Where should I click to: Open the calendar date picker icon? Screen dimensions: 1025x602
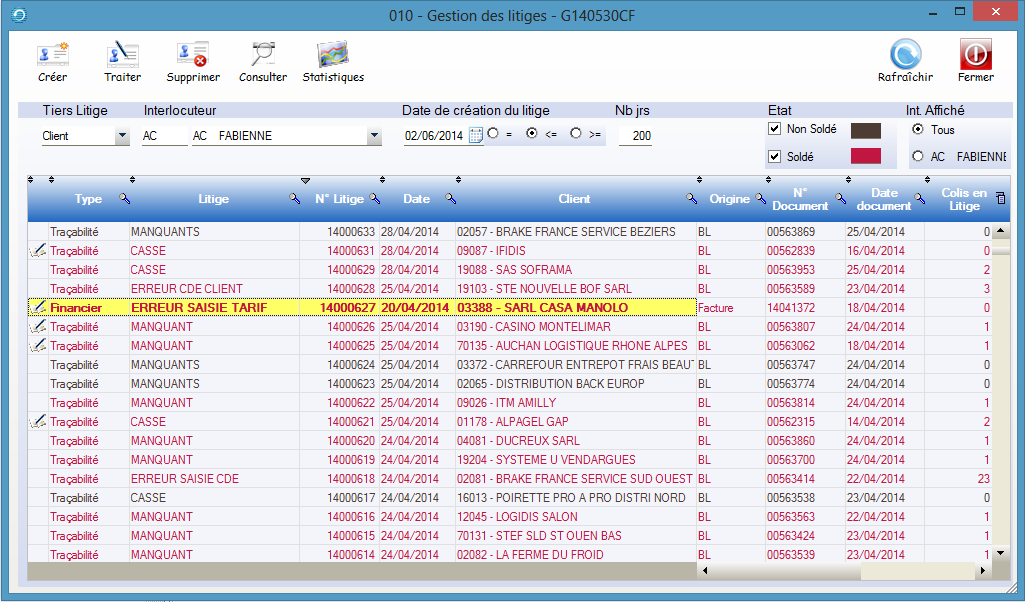[476, 136]
